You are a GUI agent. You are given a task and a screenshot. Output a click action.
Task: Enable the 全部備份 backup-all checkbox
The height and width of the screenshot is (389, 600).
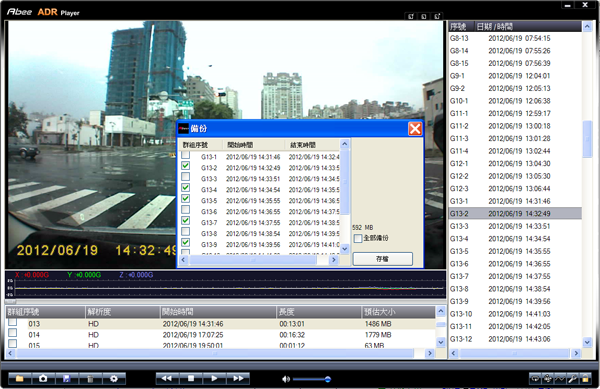[358, 238]
